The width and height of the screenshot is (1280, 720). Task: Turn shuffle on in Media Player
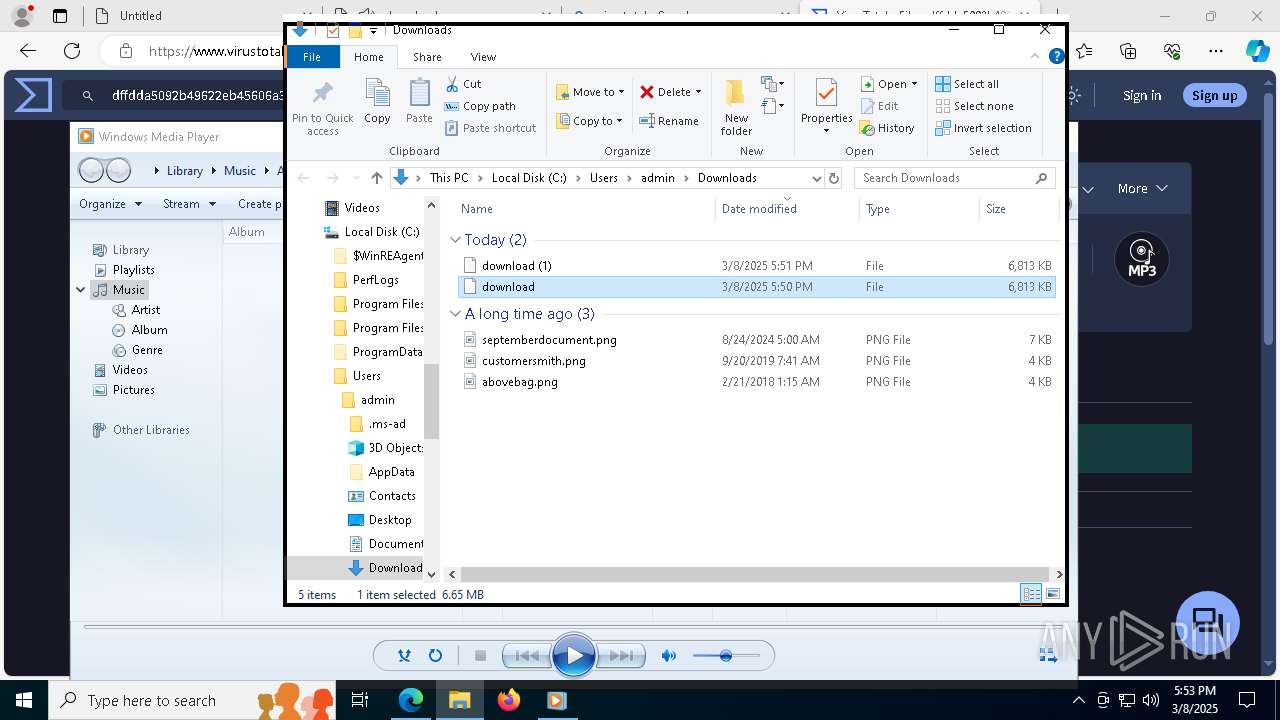coord(404,656)
